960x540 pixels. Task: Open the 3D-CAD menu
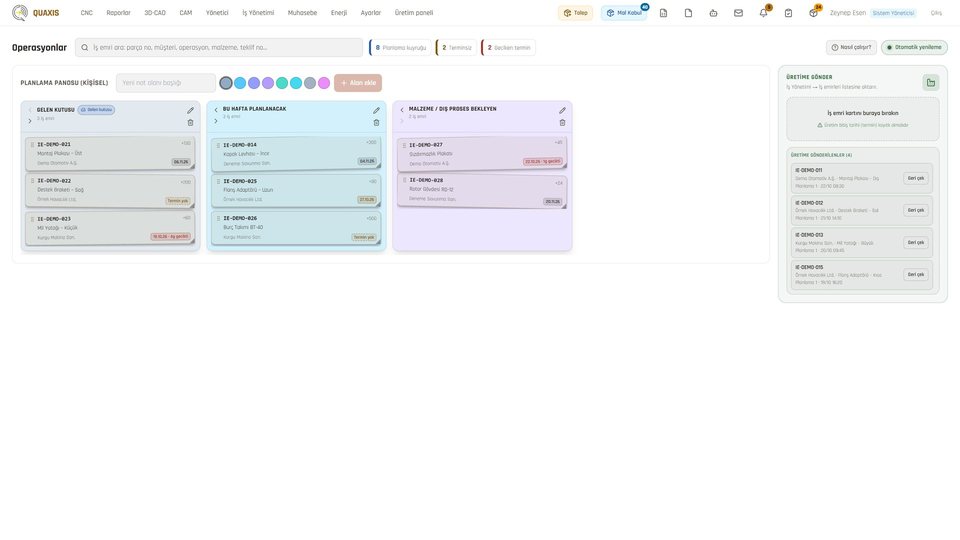point(155,13)
